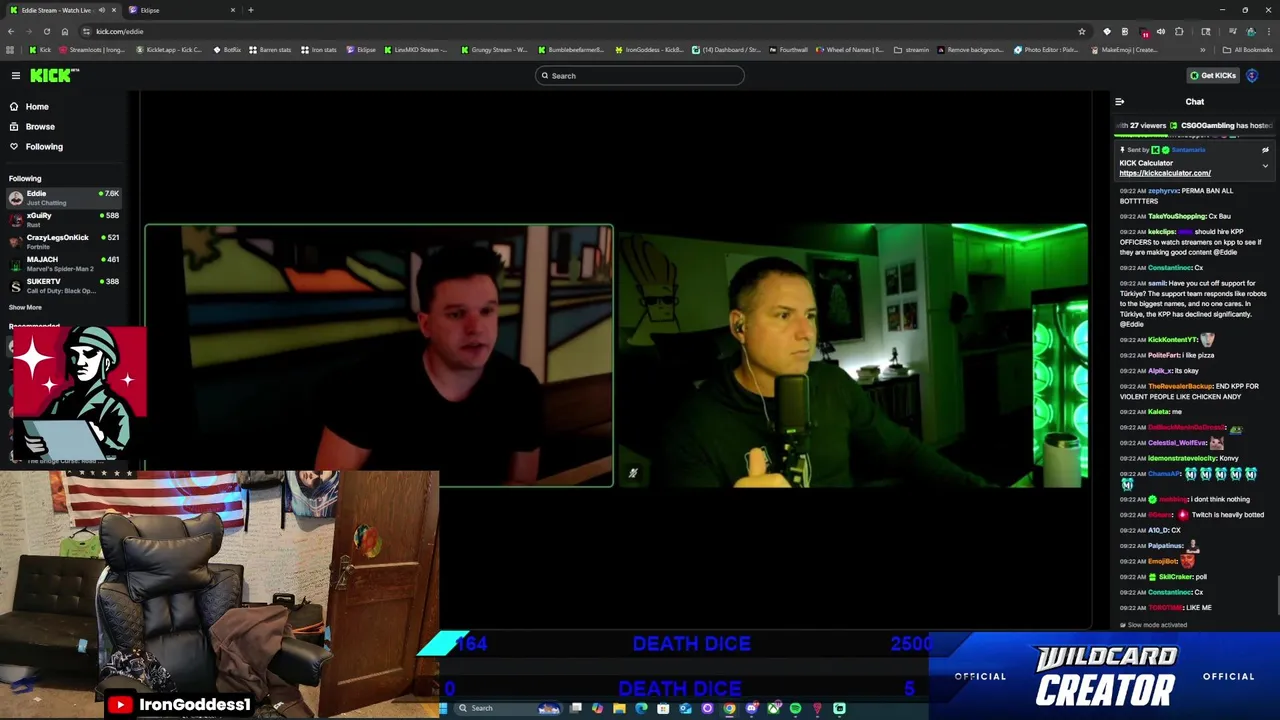
Task: Click the Slow mode activated notice
Action: click(1153, 625)
